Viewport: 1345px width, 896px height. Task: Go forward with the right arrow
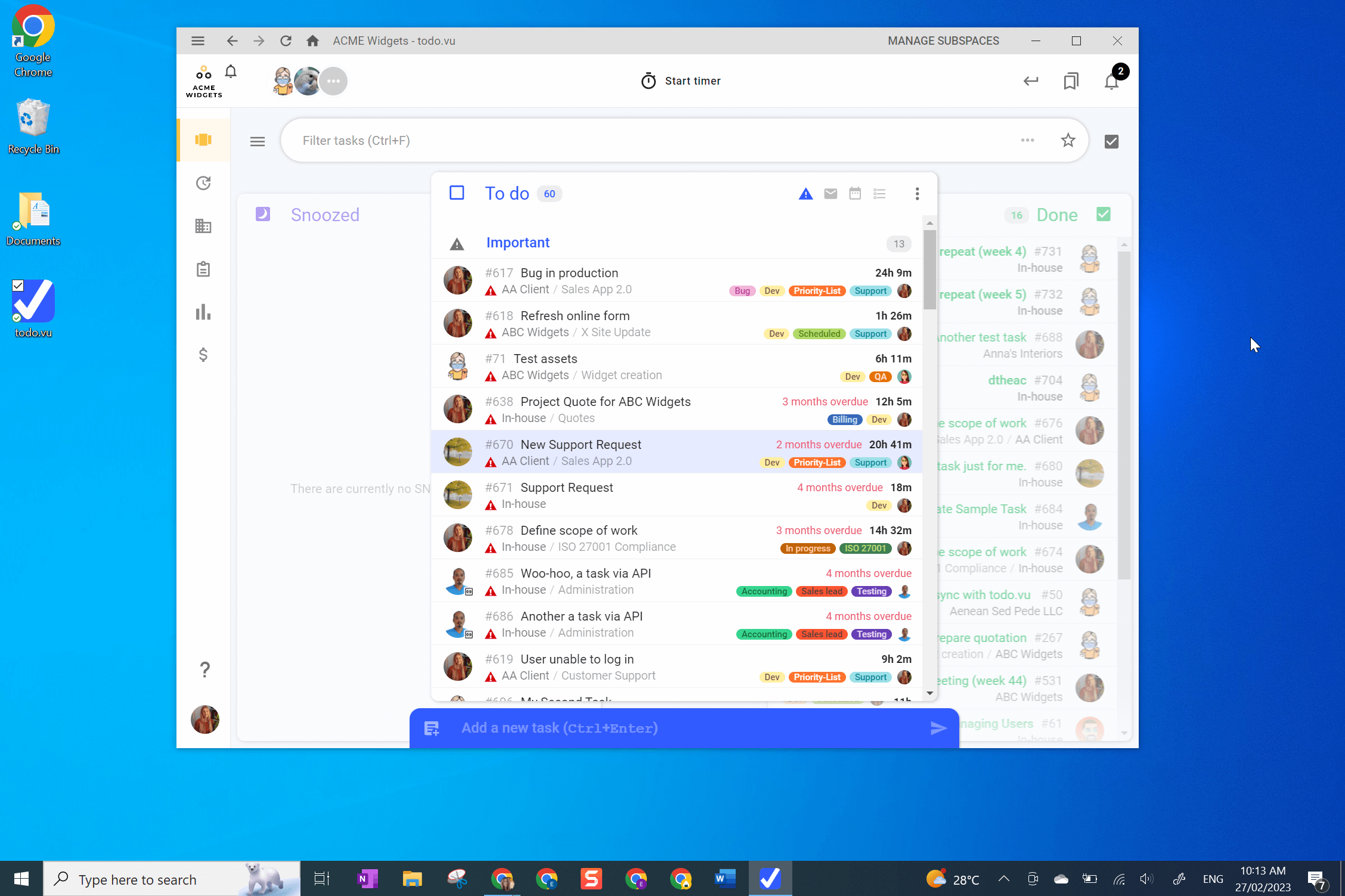[259, 41]
